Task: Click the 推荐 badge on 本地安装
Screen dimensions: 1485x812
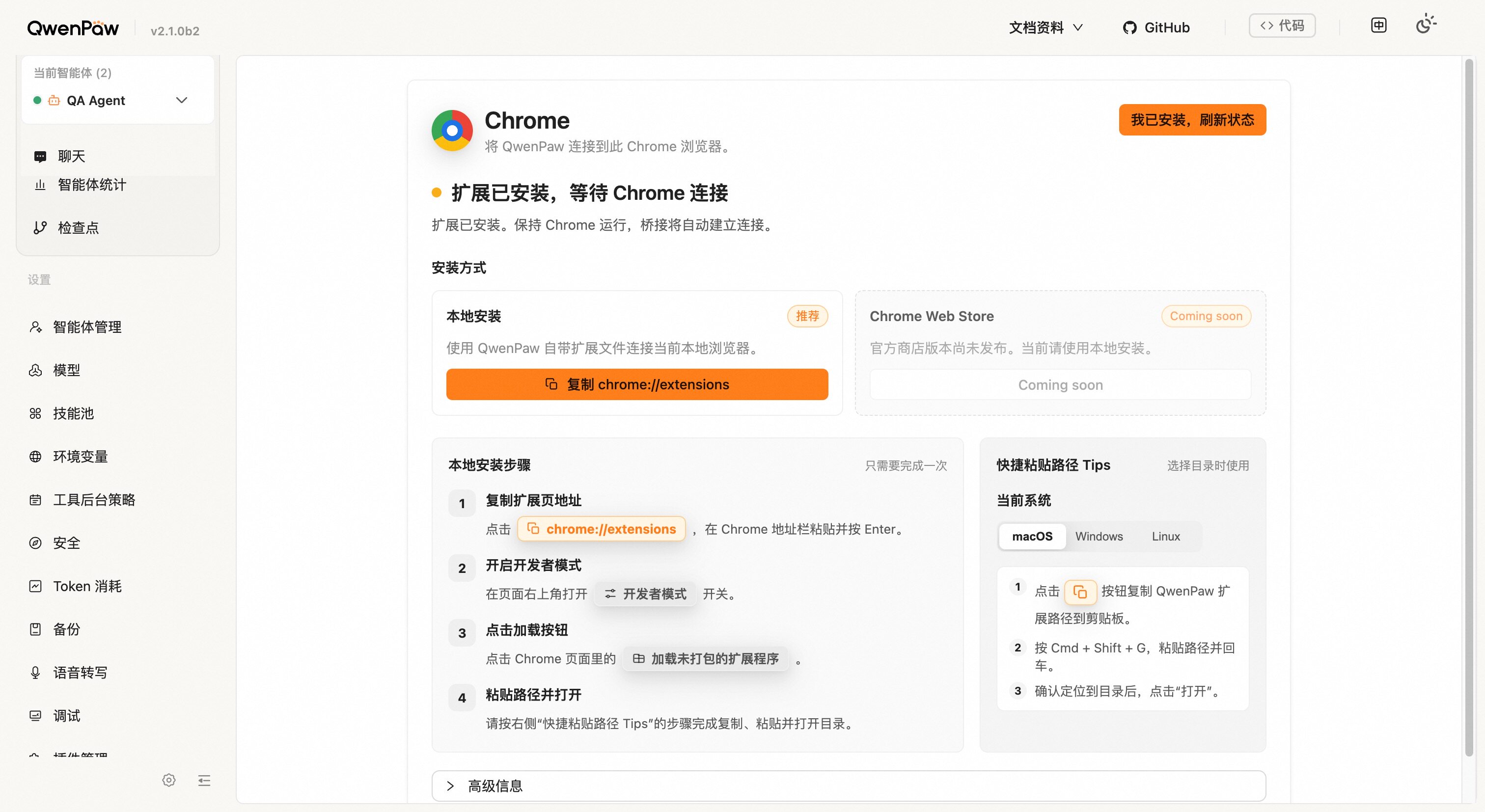Action: [807, 316]
